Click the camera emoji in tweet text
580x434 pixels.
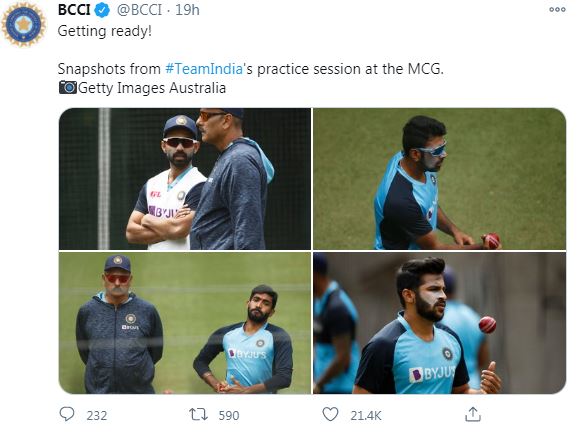68,88
